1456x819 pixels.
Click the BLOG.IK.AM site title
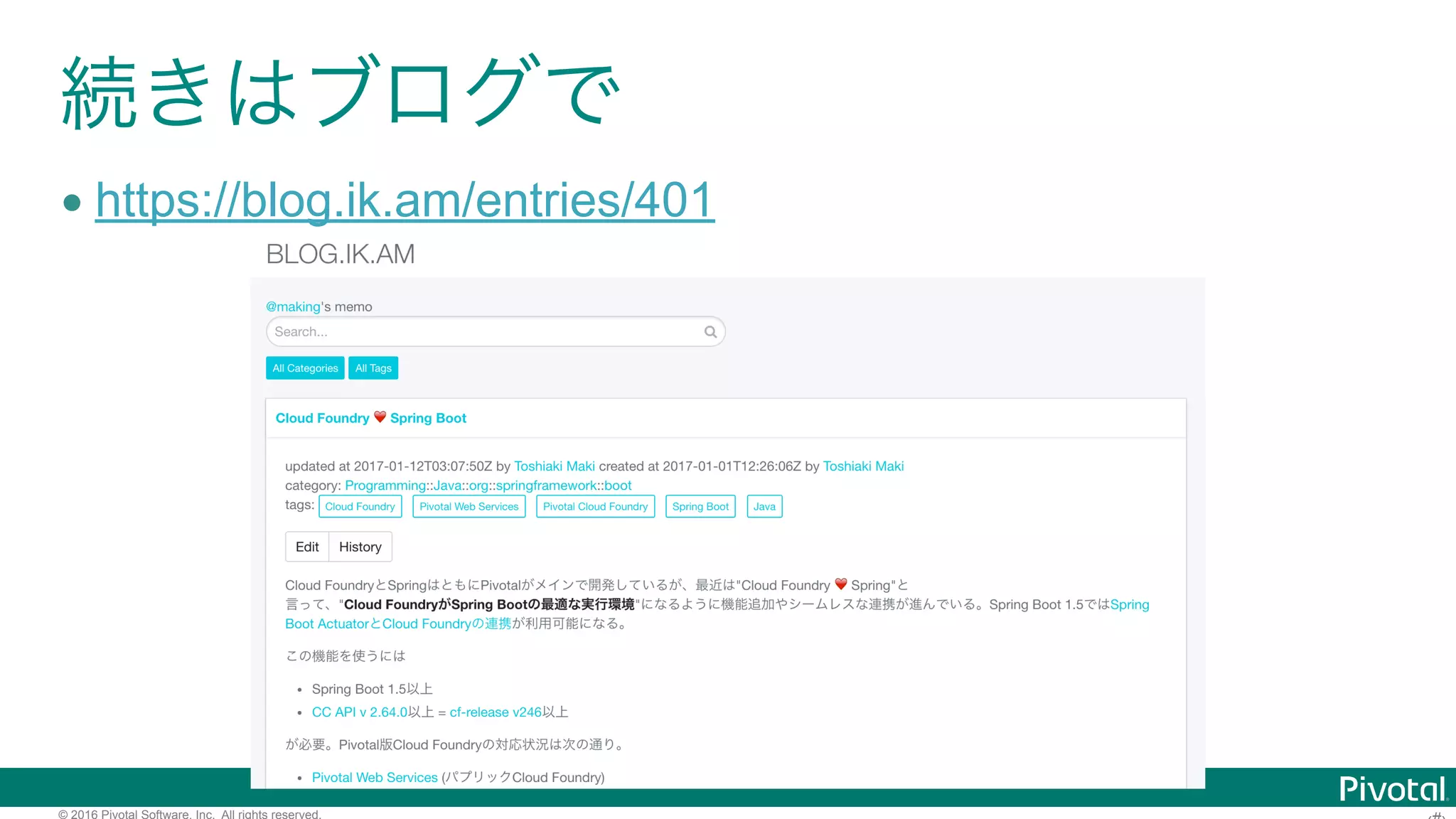pos(341,255)
